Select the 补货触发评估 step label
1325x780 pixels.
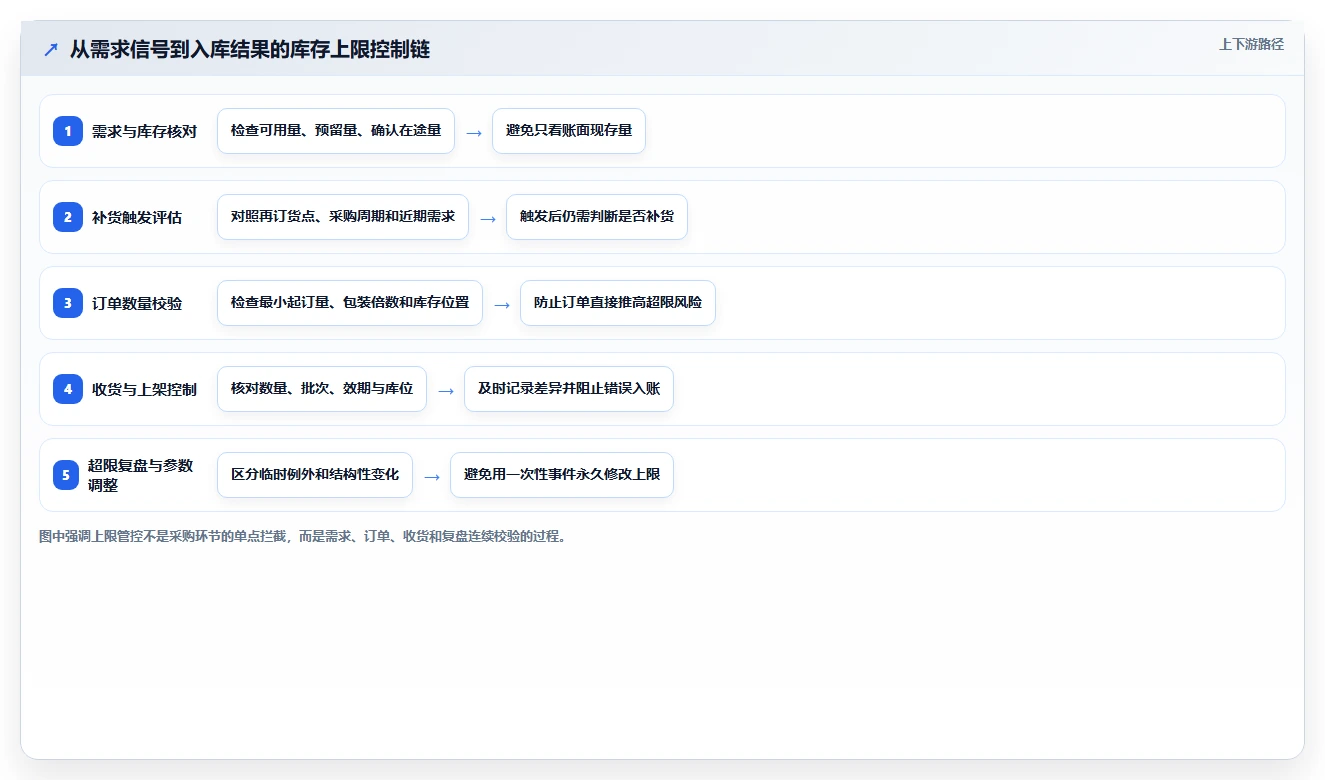(137, 217)
